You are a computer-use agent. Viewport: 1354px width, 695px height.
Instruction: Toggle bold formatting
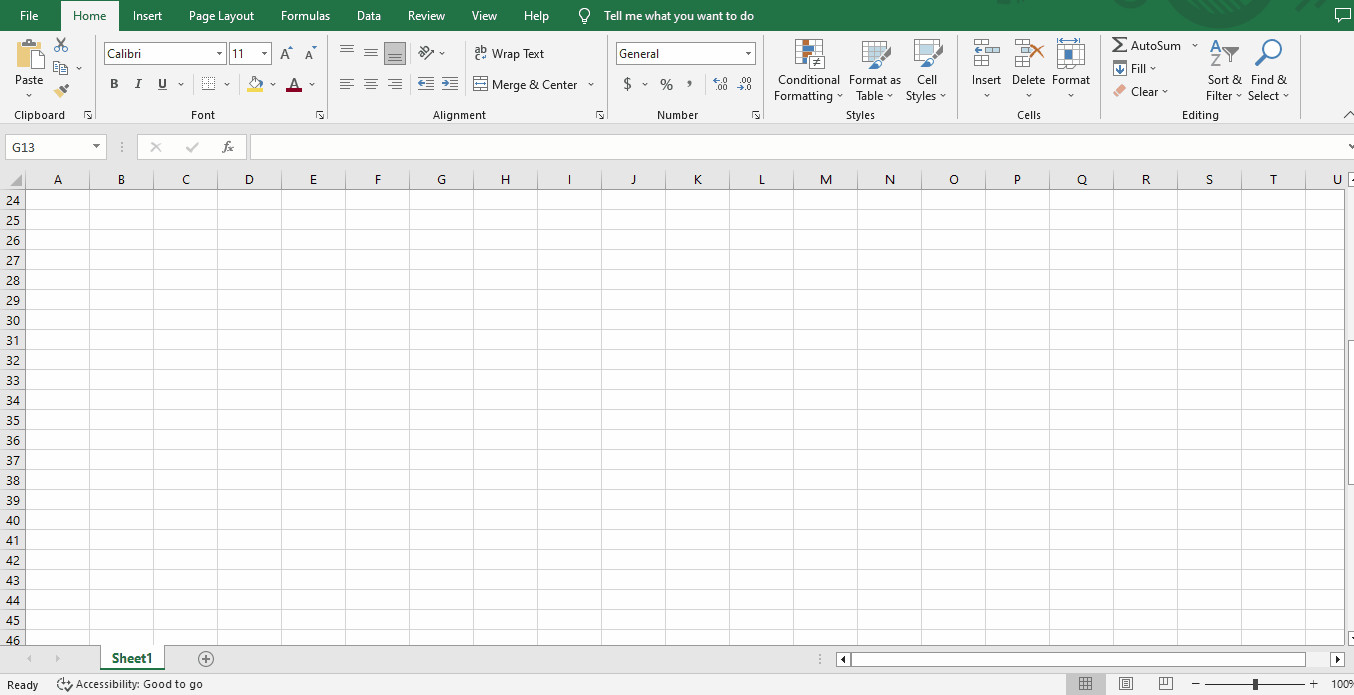(114, 84)
